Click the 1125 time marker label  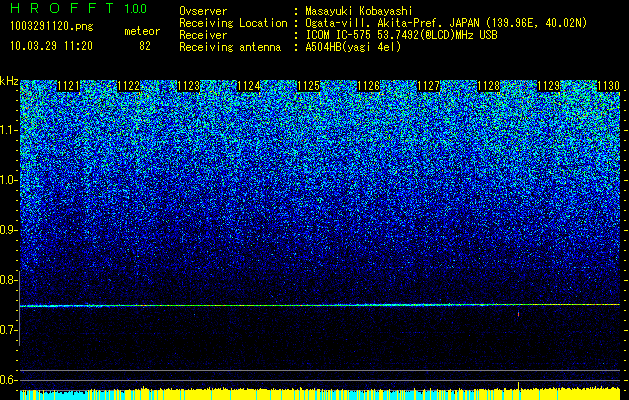click(308, 86)
